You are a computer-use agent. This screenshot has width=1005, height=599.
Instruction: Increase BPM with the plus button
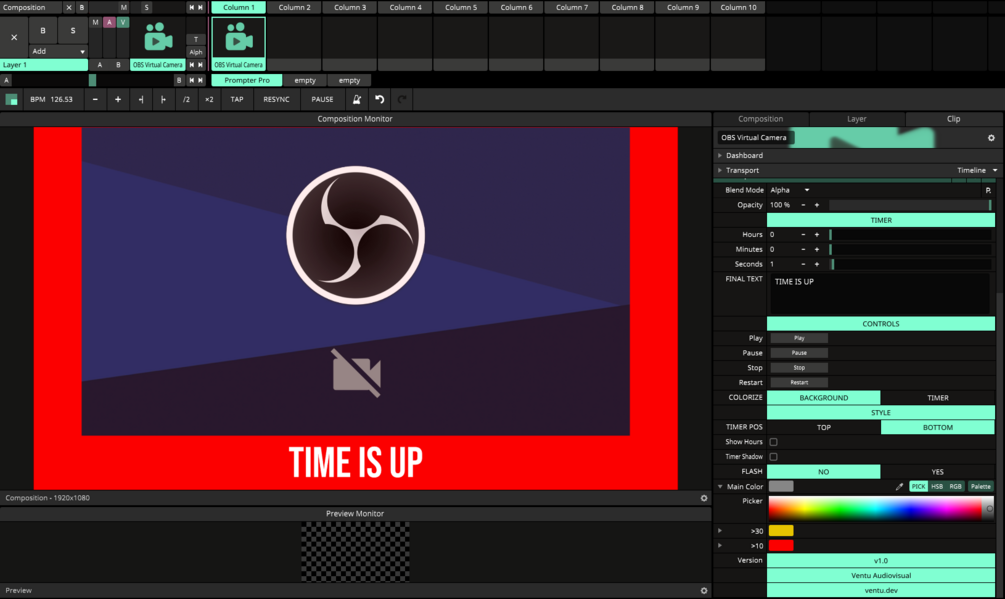[x=118, y=99]
